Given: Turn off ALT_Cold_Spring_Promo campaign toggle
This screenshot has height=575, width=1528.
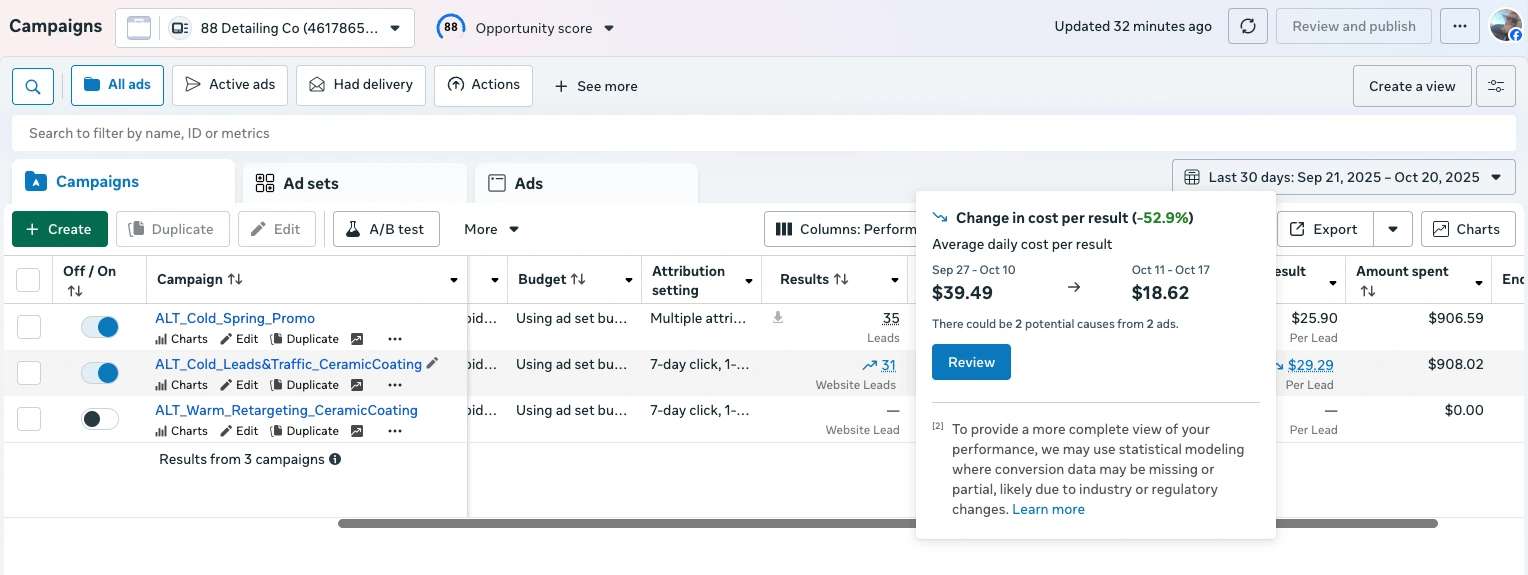Looking at the screenshot, I should click(x=100, y=327).
